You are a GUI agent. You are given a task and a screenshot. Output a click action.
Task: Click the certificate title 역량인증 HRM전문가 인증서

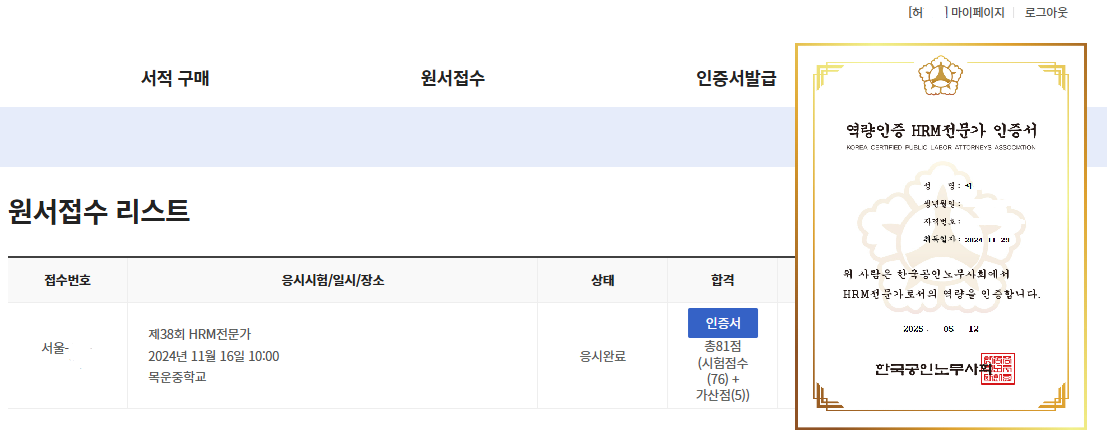point(941,130)
